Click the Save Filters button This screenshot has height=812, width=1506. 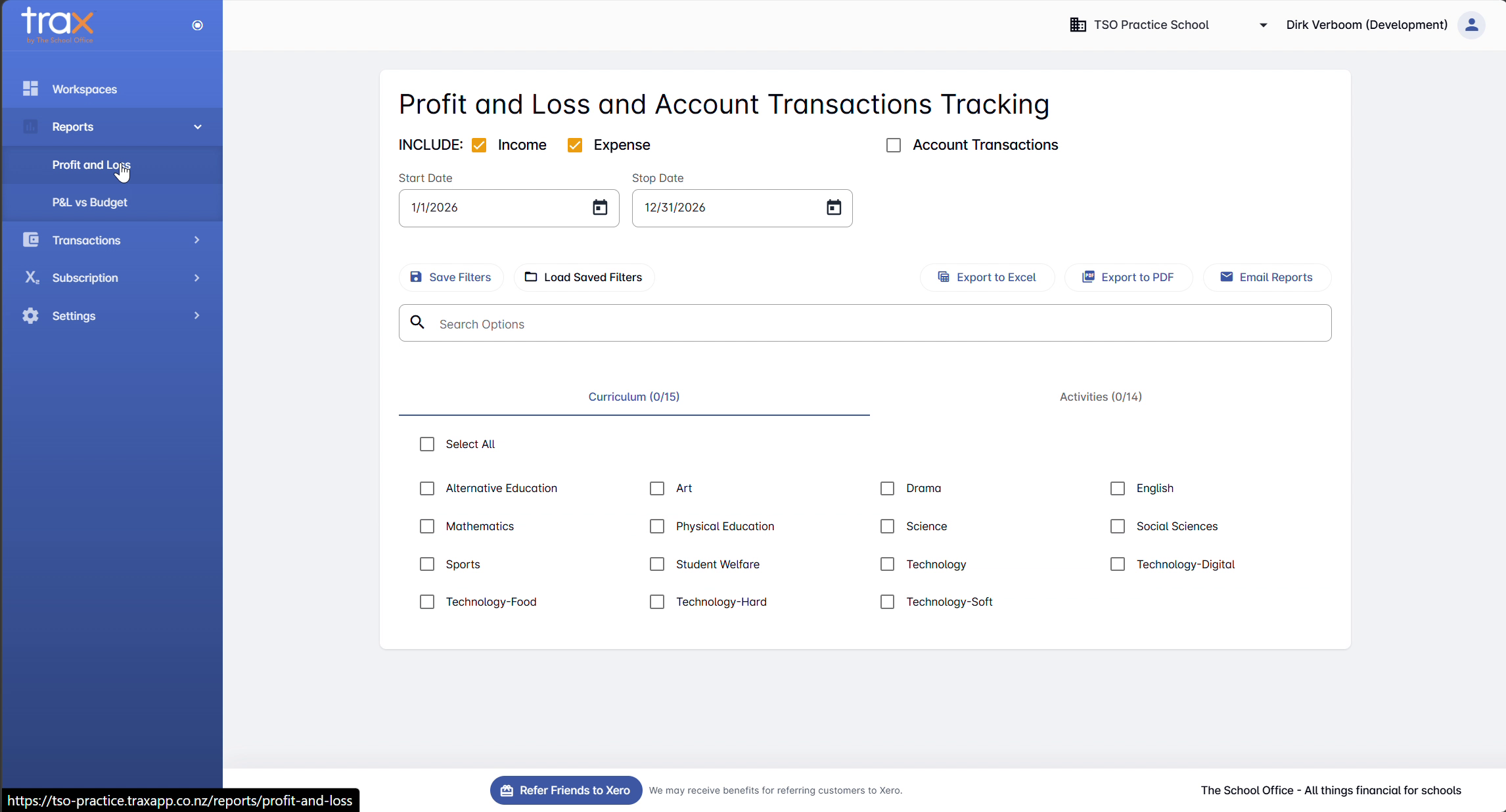(451, 277)
